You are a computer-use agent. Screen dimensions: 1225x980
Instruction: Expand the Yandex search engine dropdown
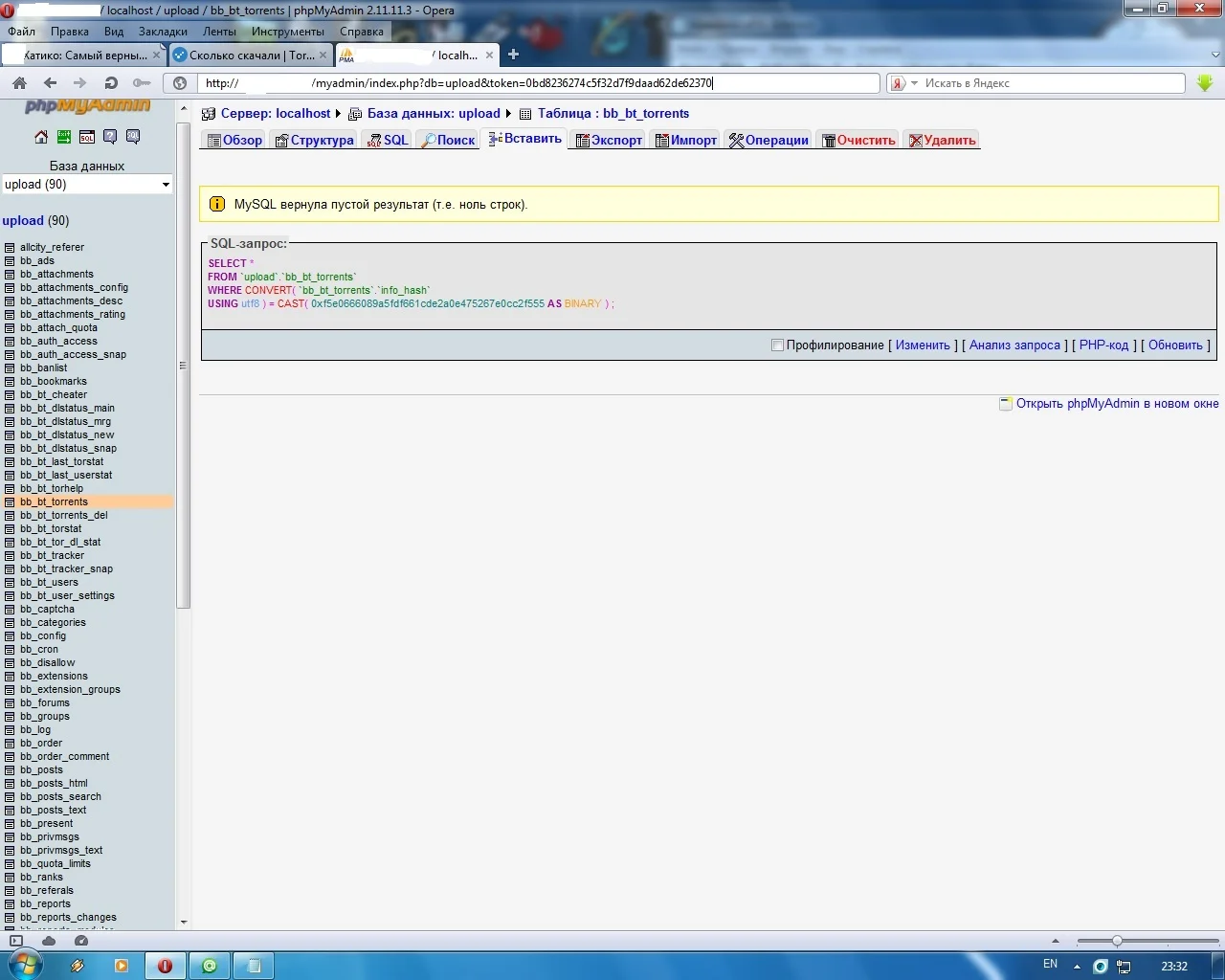(914, 83)
